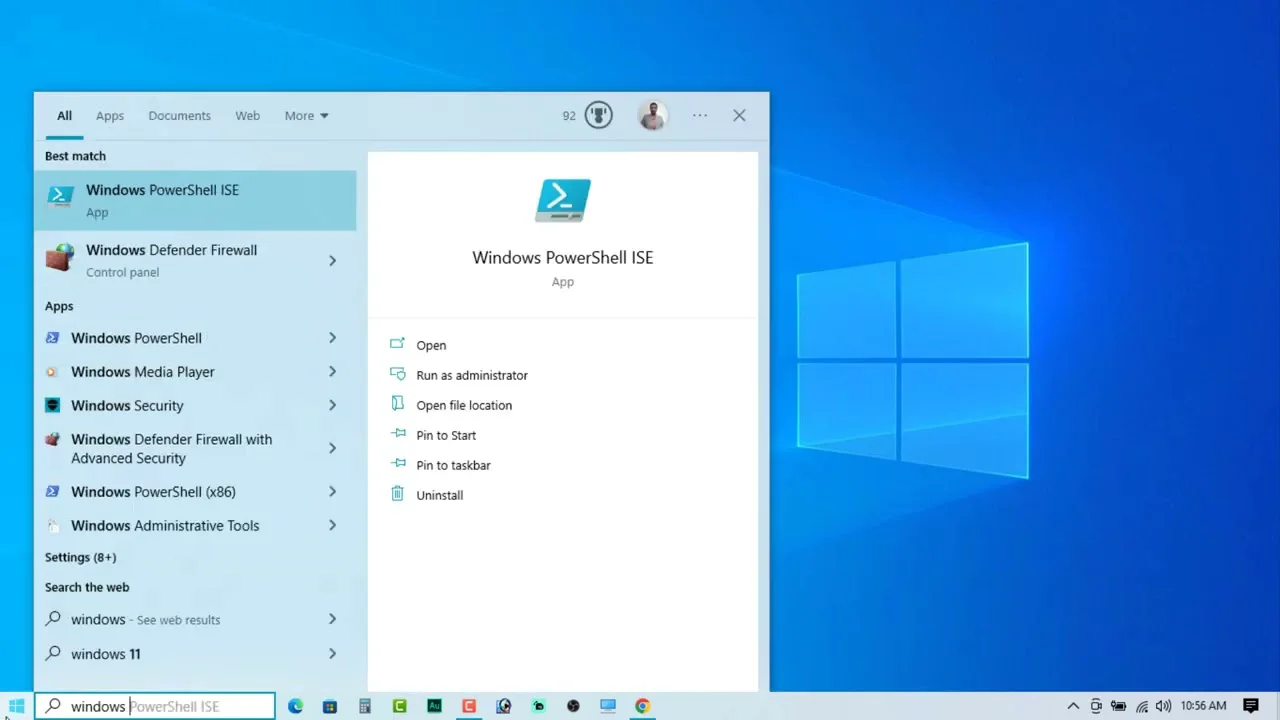Expand the More filter dropdown

306,116
